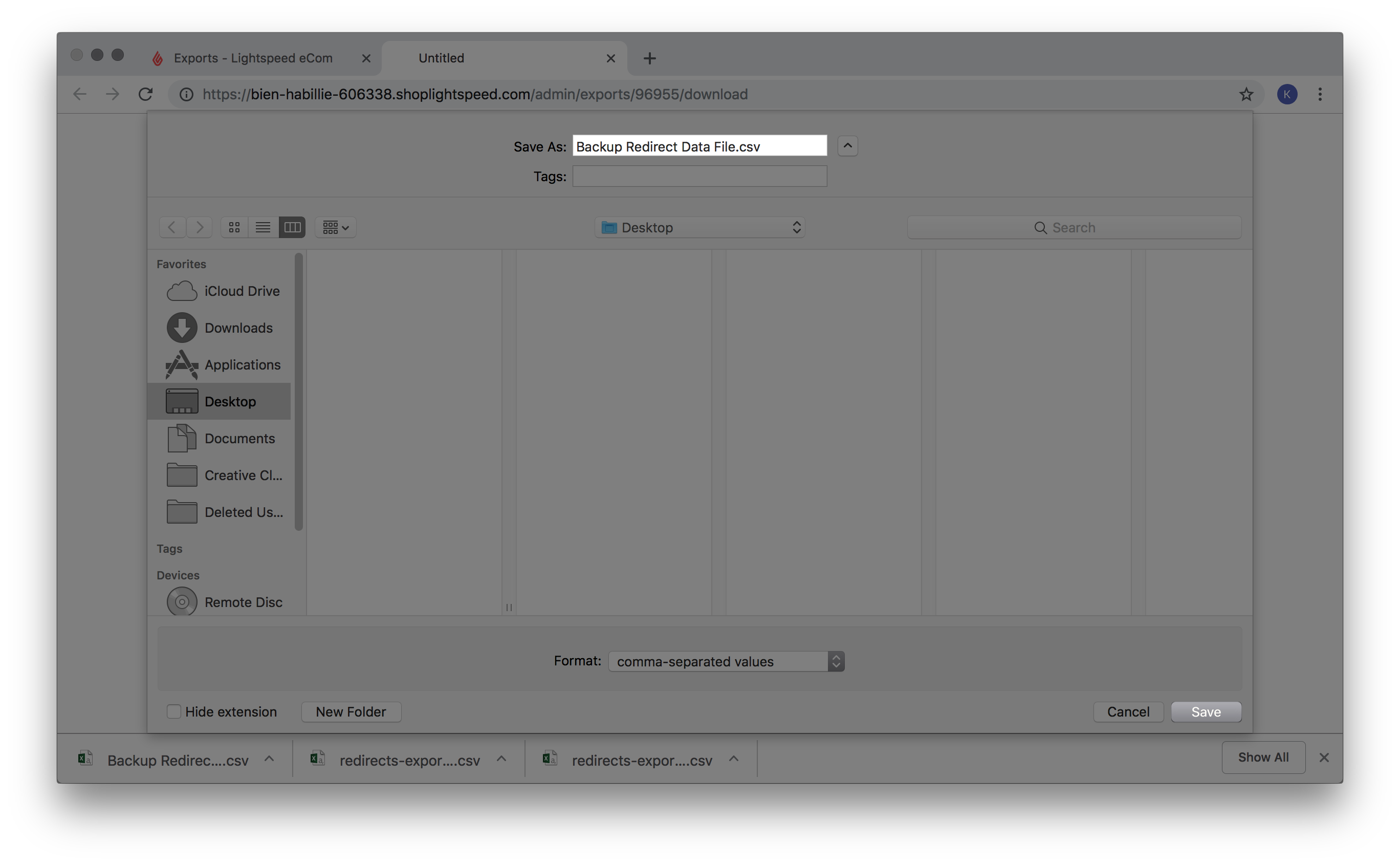Click the Downloads folder icon
The image size is (1400, 865).
[181, 327]
